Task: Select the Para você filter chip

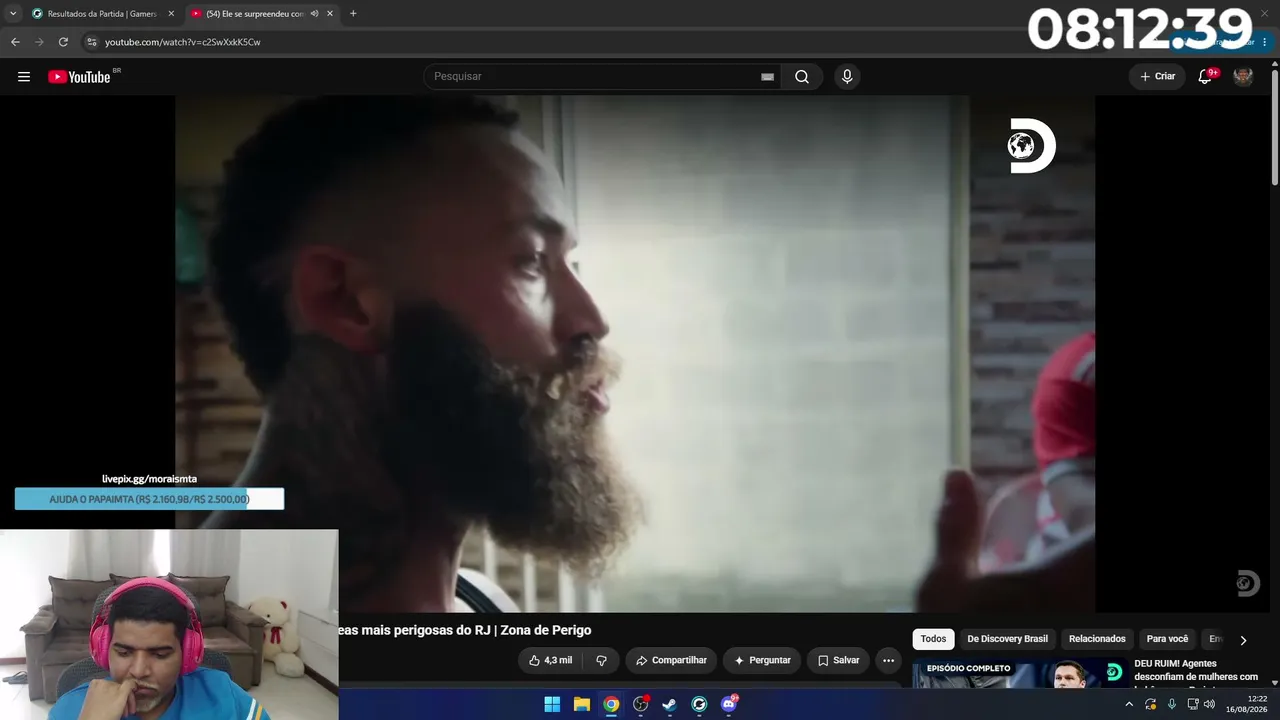Action: pos(1167,639)
